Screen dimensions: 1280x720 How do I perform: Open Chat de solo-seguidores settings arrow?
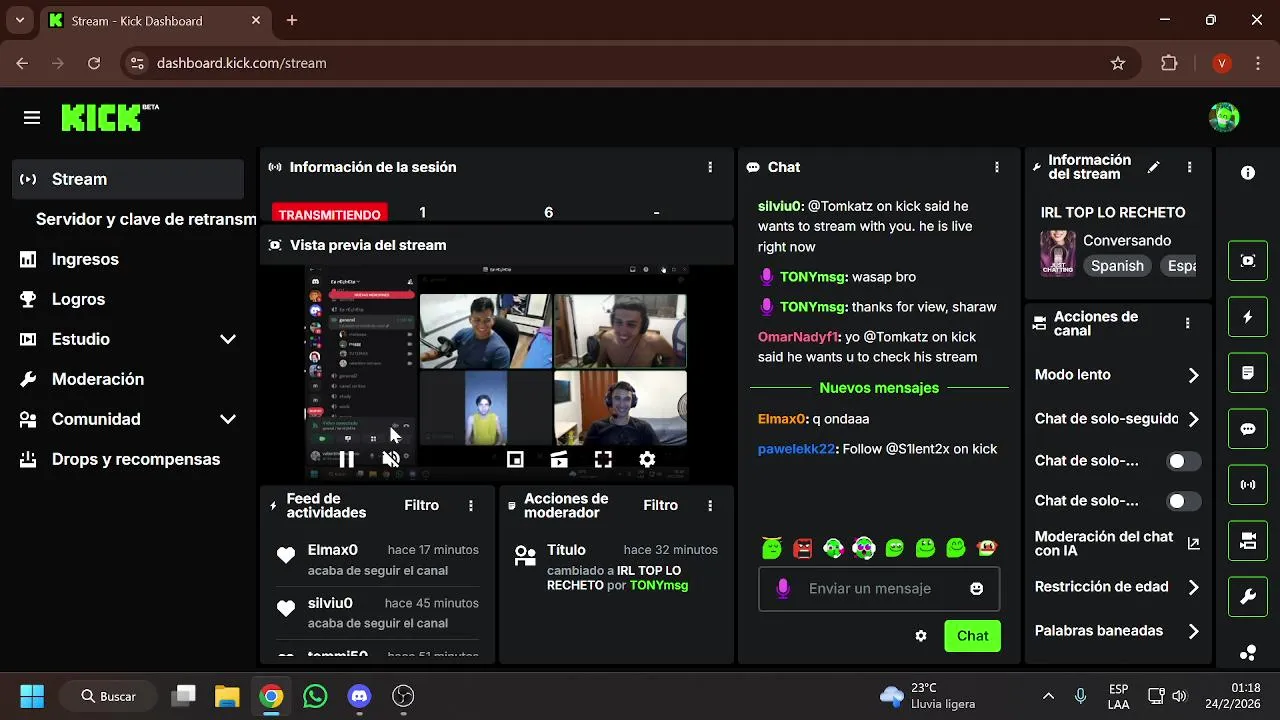click(x=1193, y=419)
